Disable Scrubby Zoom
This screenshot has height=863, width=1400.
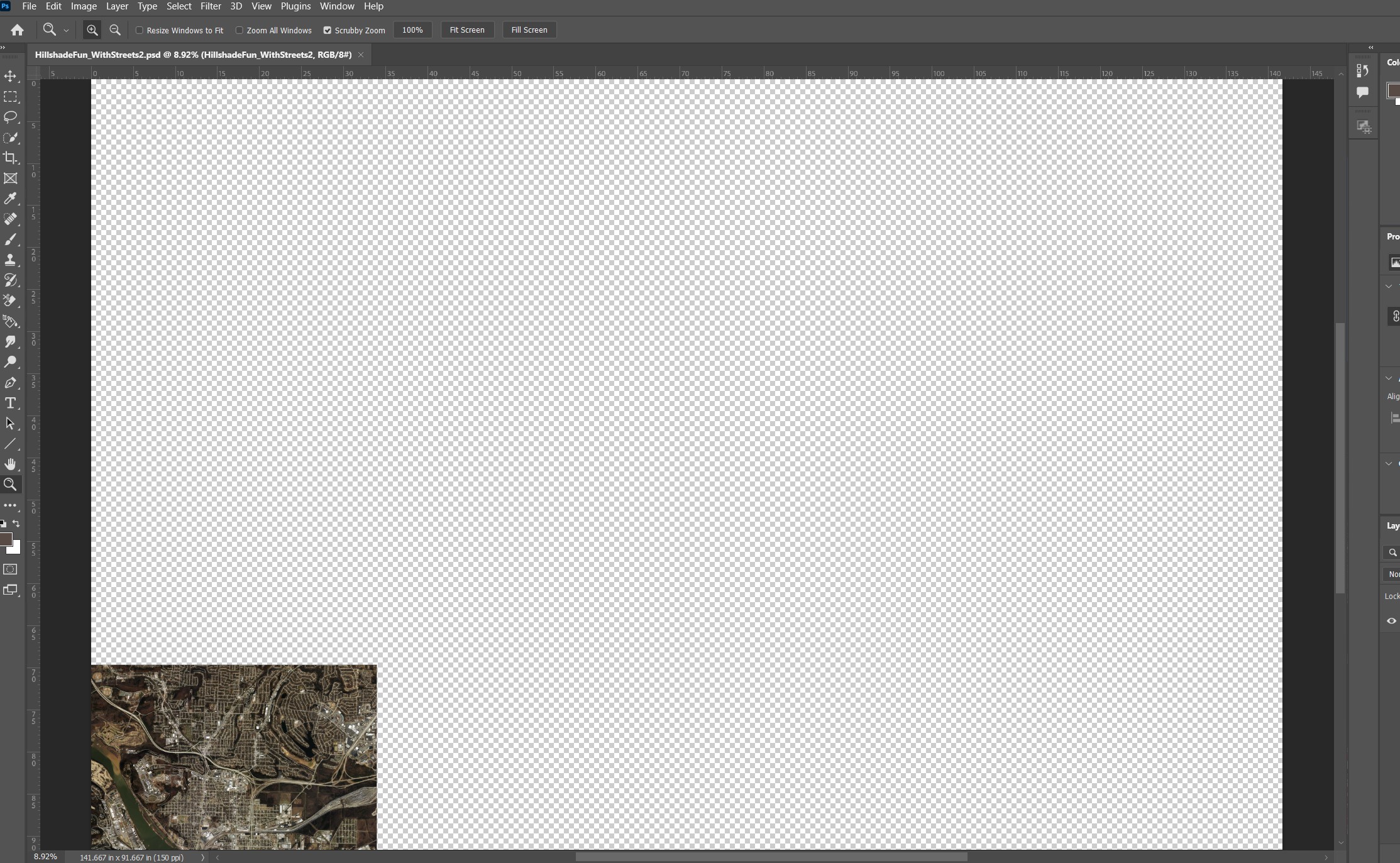click(x=327, y=30)
